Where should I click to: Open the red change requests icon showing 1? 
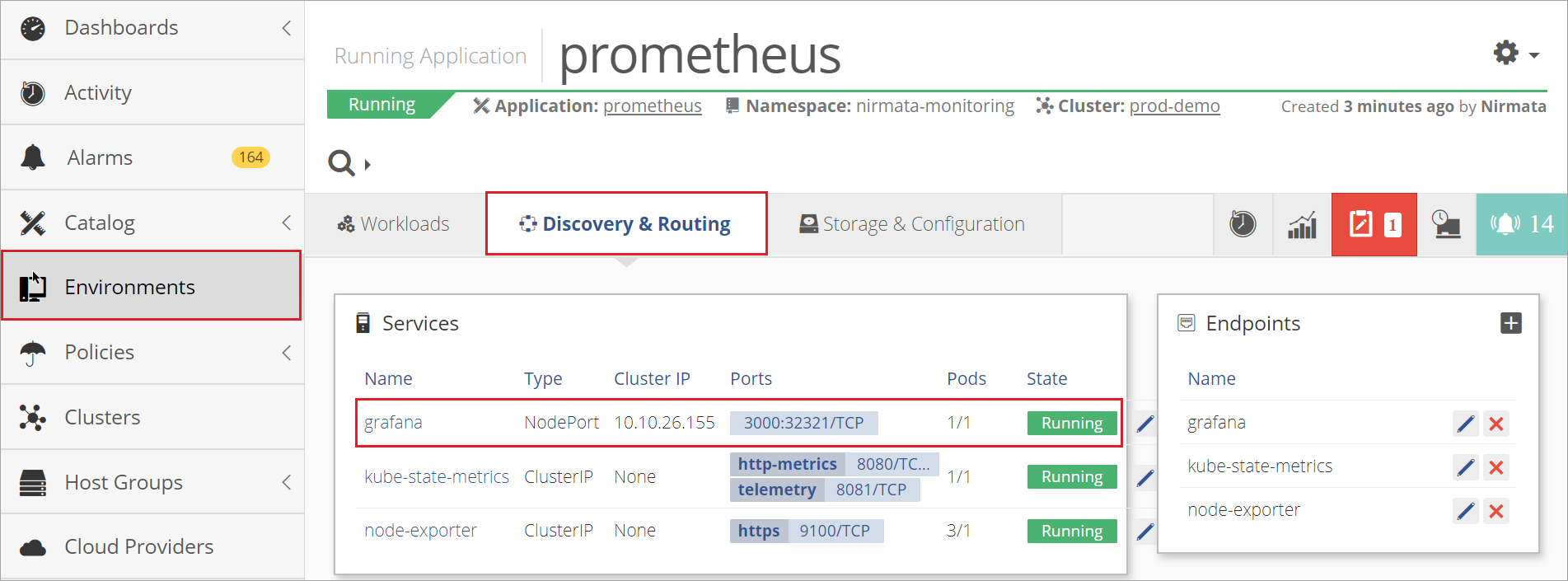point(1374,224)
